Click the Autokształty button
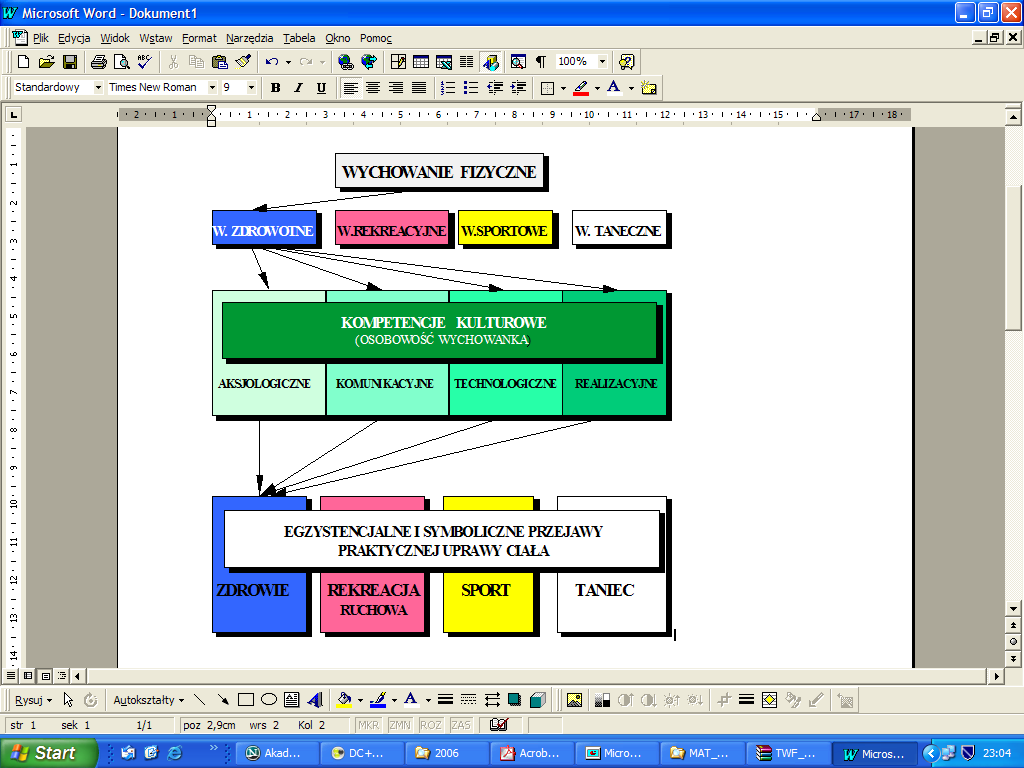Image resolution: width=1024 pixels, height=768 pixels. tap(148, 700)
